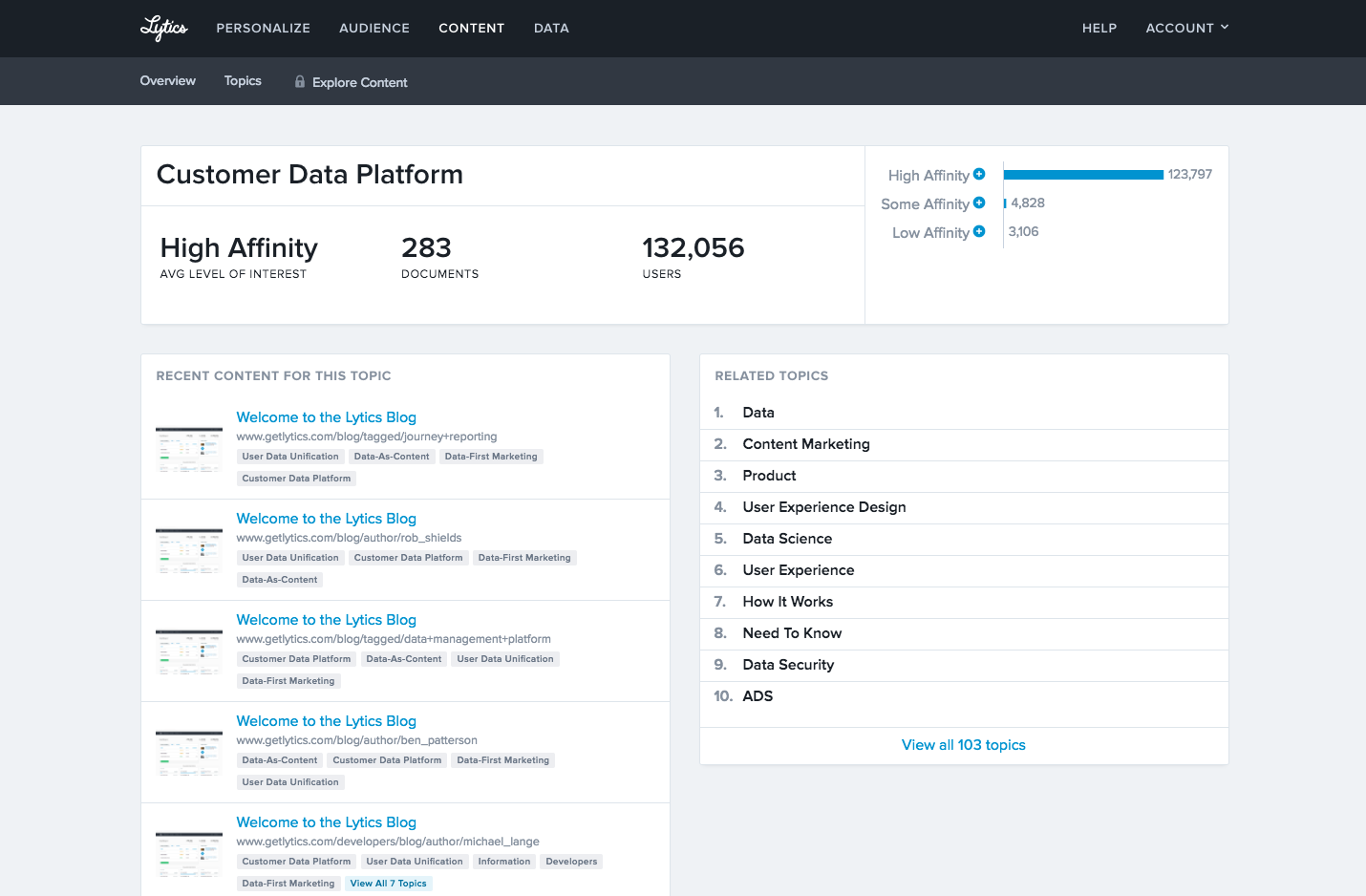Viewport: 1366px width, 896px height.
Task: Open thumbnail of michael_lange article
Action: [x=189, y=855]
